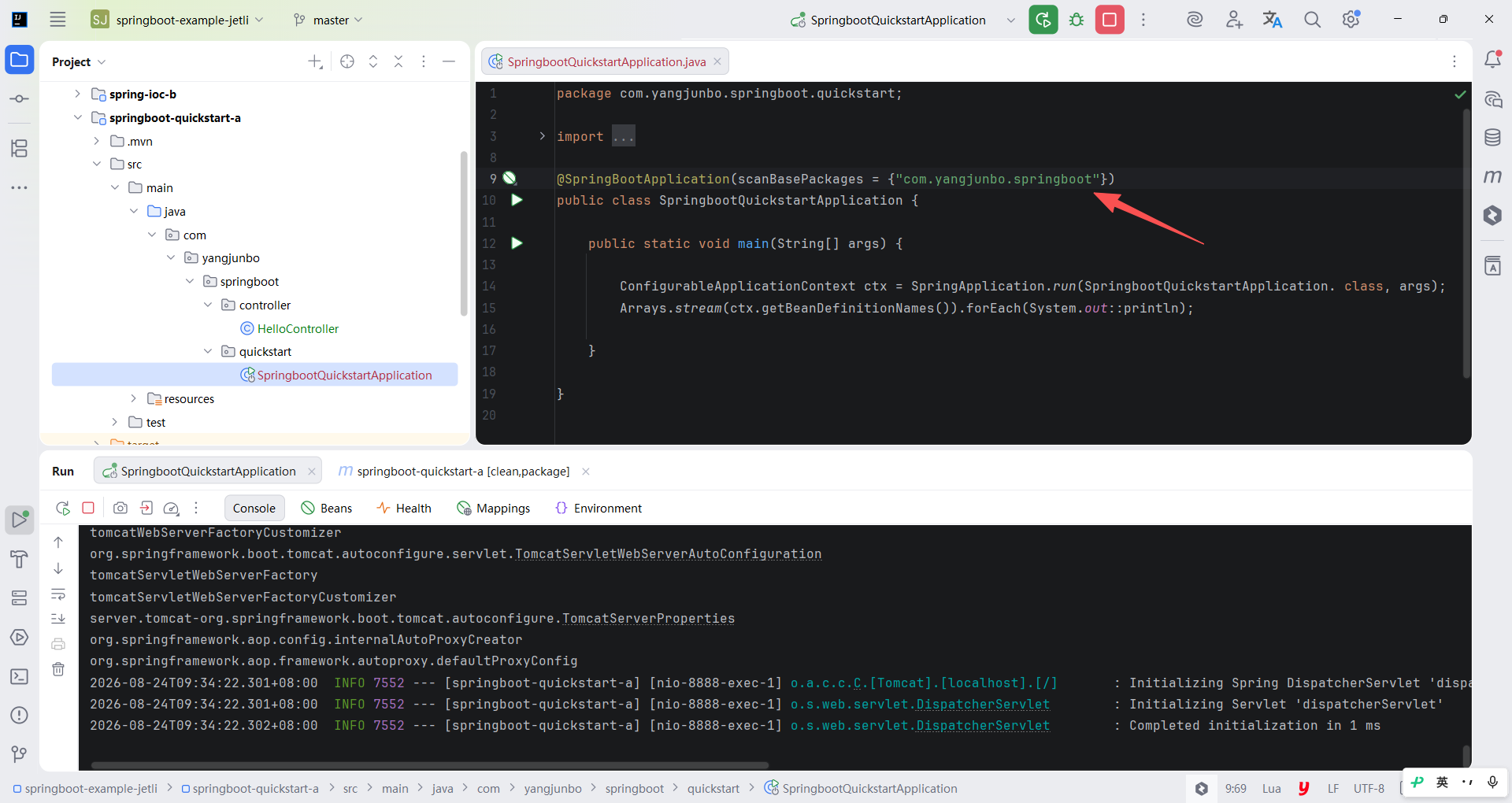The image size is (1512, 803).
Task: Expand the spring-ioc-b module
Action: [x=77, y=94]
